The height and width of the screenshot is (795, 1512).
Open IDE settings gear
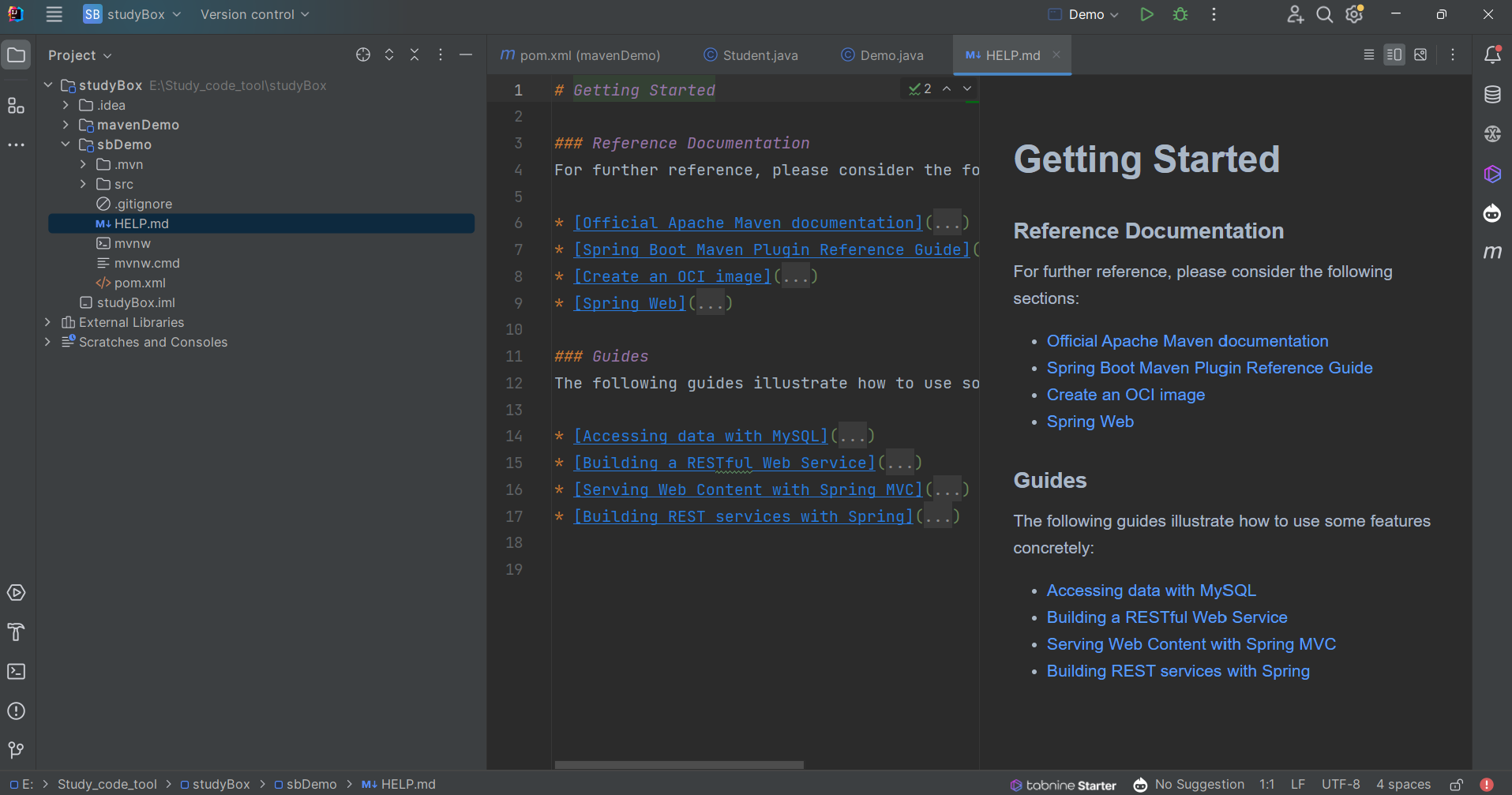tap(1355, 14)
